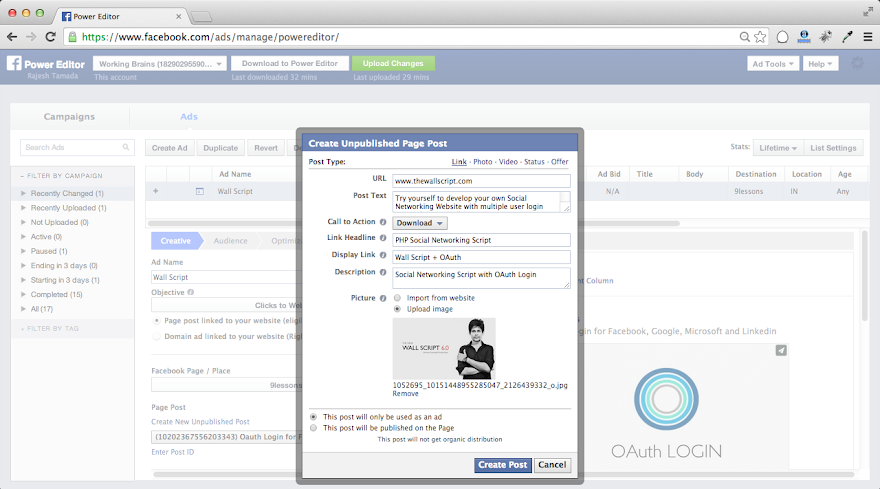The height and width of the screenshot is (489, 880).
Task: Switch to the Ads tab
Action: [x=189, y=117]
